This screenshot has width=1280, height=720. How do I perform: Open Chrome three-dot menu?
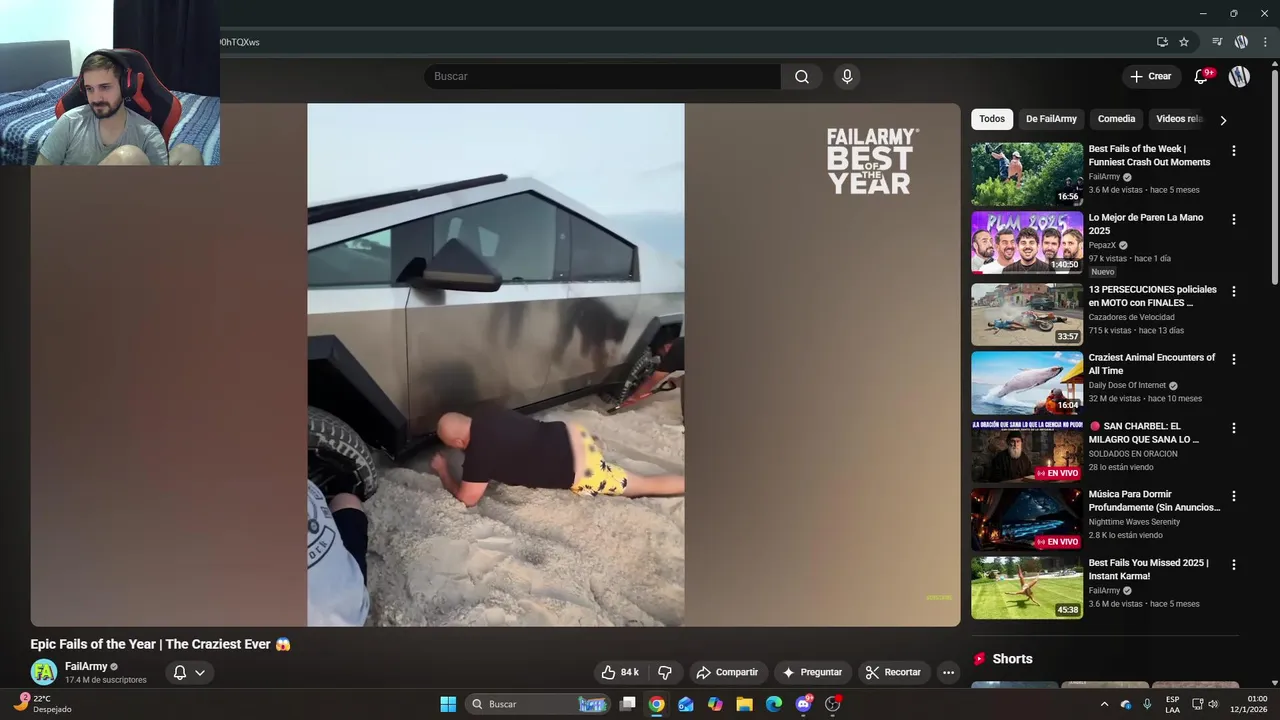click(x=1265, y=42)
